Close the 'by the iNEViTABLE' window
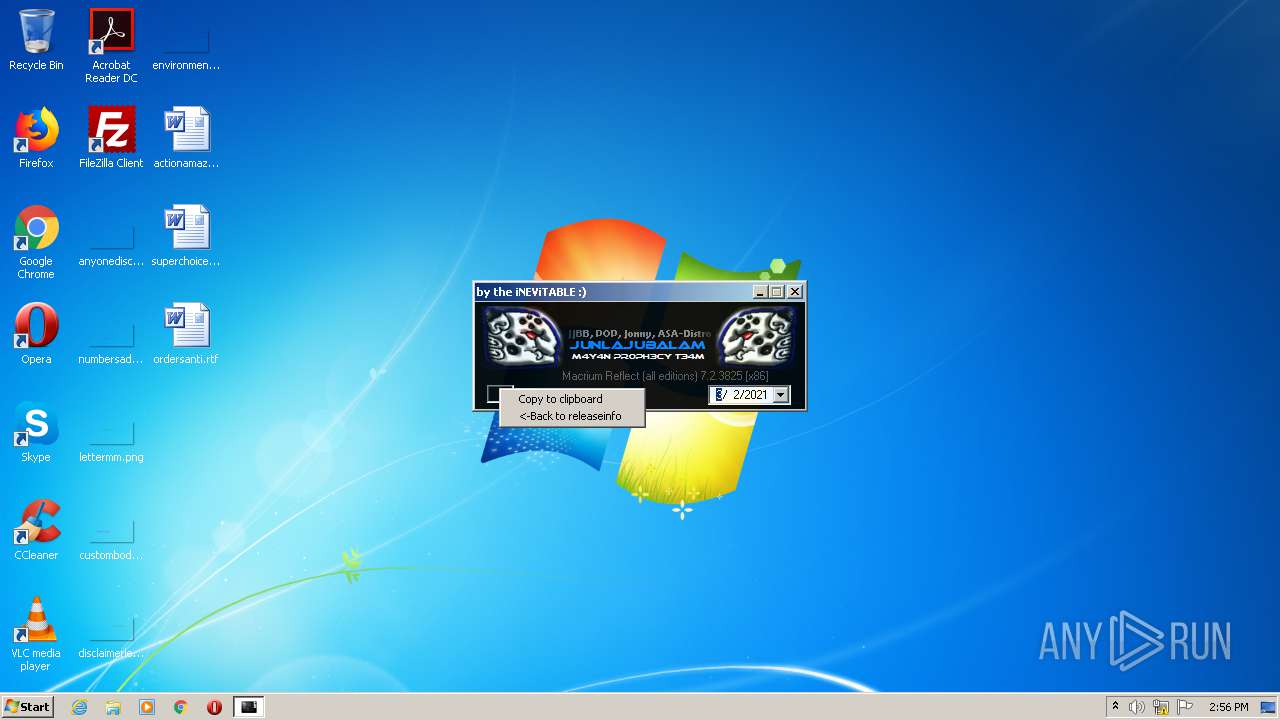The image size is (1280, 720). (x=795, y=292)
